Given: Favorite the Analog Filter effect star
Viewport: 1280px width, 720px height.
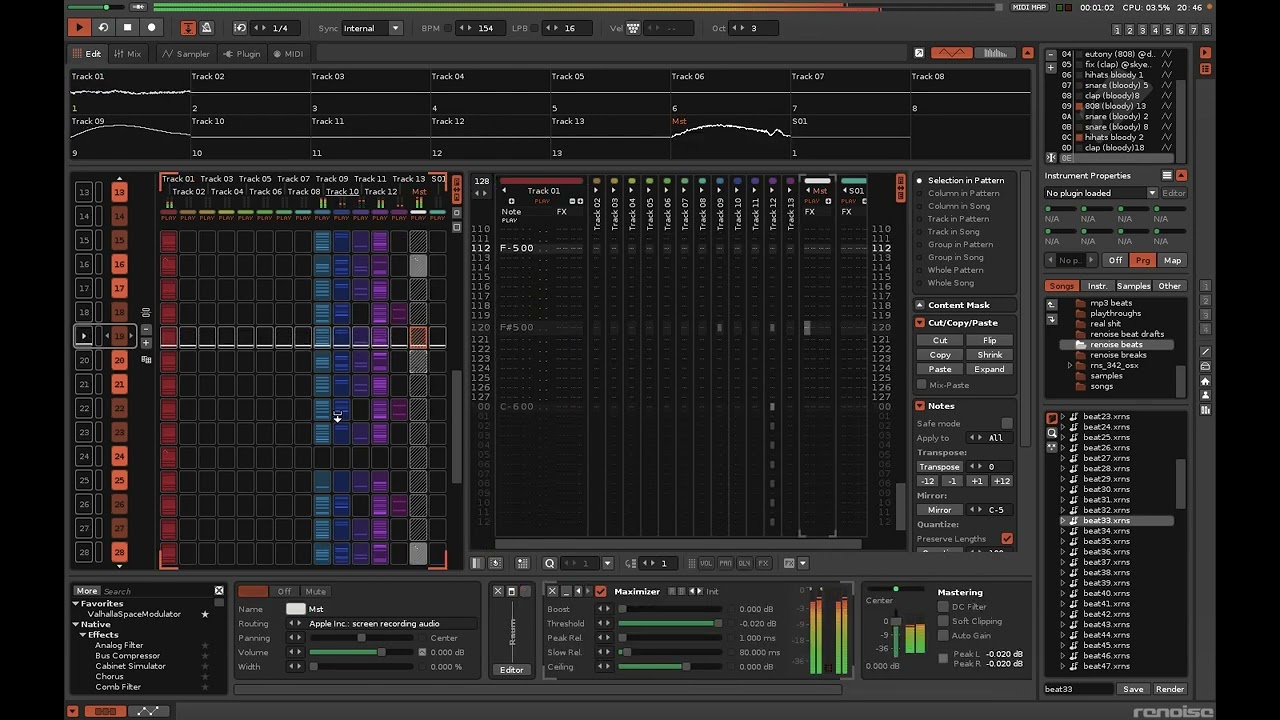Looking at the screenshot, I should (205, 646).
